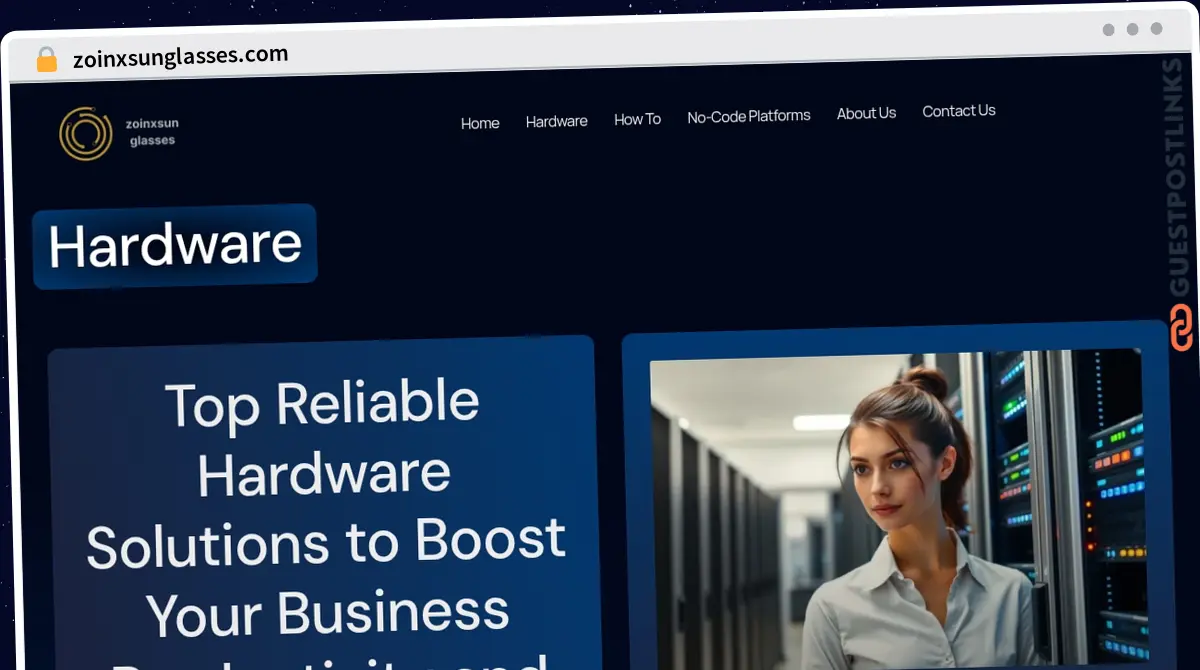The image size is (1200, 670).
Task: Click the first gray window control dot
Action: click(1108, 30)
